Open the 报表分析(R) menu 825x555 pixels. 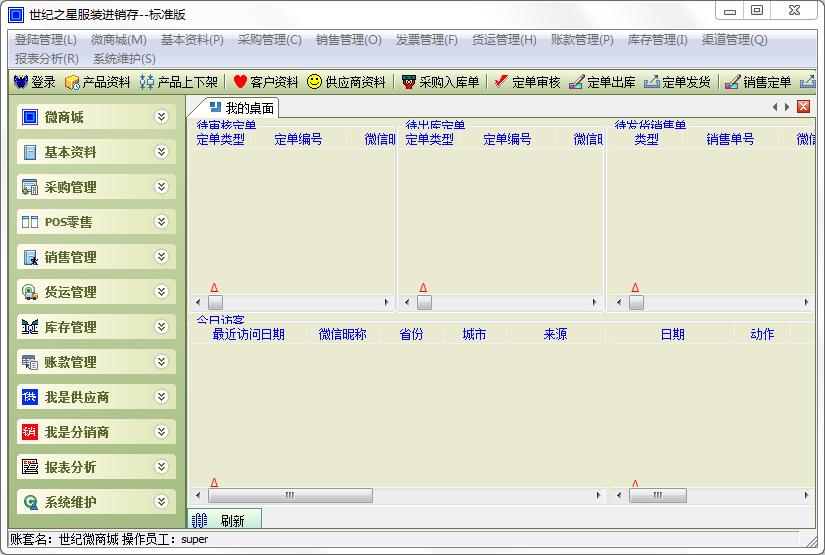pyautogui.click(x=47, y=58)
